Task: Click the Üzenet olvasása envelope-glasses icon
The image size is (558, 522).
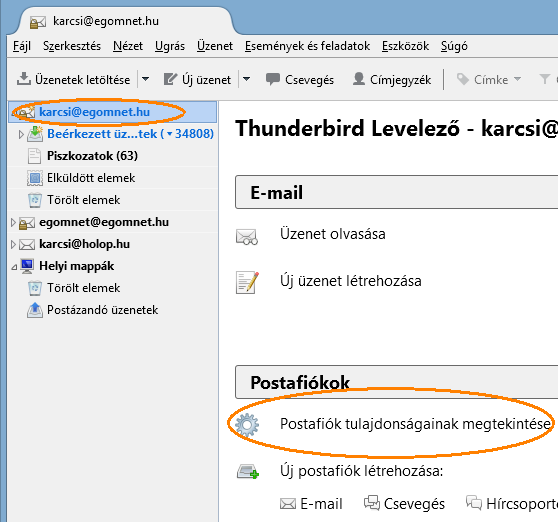Action: [x=247, y=237]
